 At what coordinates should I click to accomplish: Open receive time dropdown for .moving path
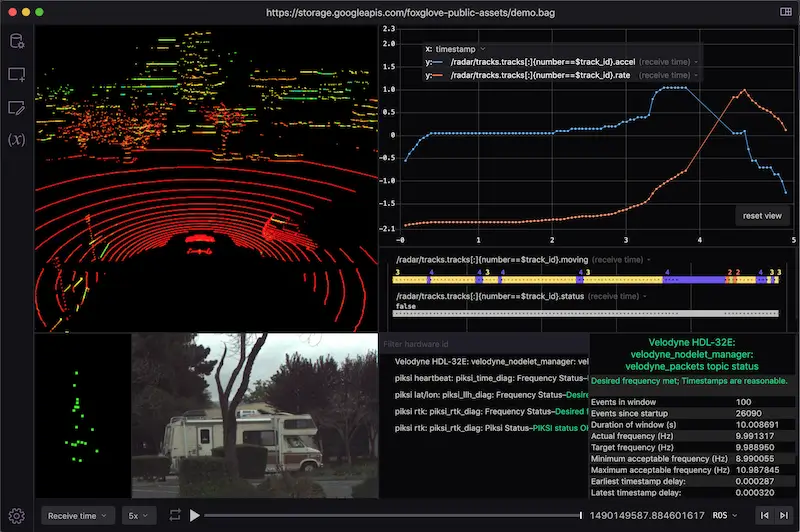coord(621,260)
